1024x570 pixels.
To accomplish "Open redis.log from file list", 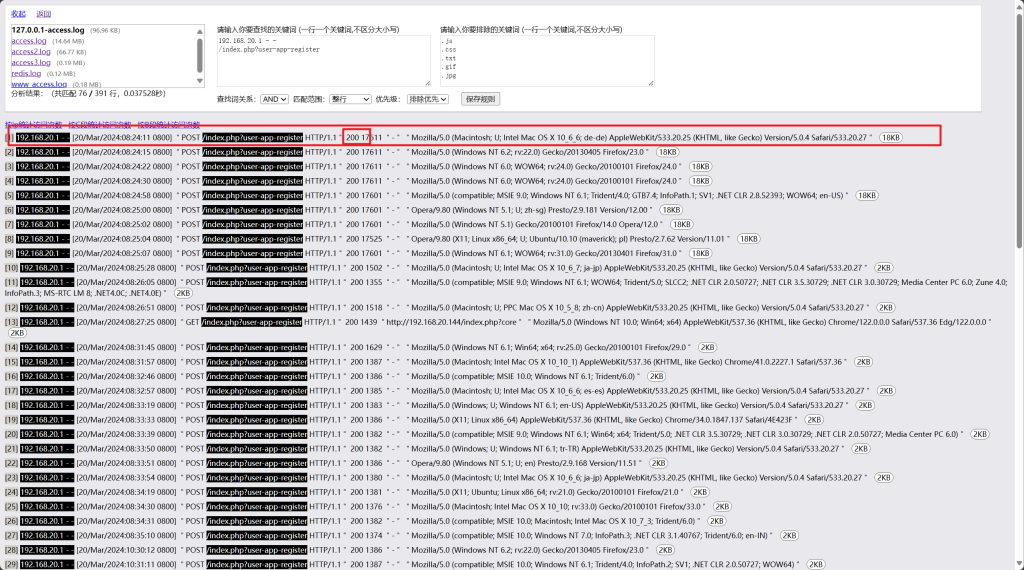I will [26, 74].
